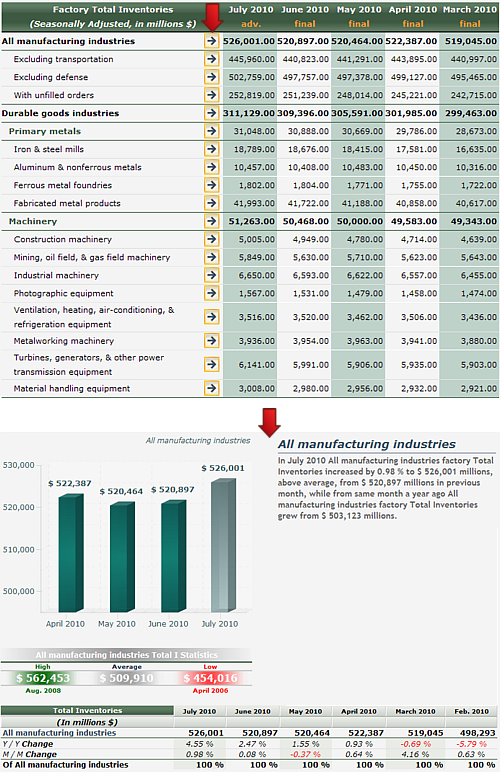
Task: Click the Average statistic $ 509,910
Action: [x=126, y=678]
